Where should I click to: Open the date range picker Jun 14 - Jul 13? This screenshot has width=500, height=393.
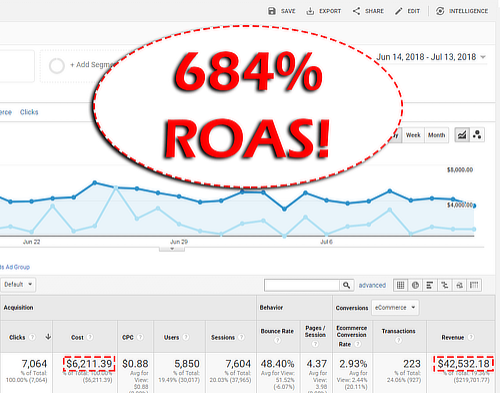(431, 57)
